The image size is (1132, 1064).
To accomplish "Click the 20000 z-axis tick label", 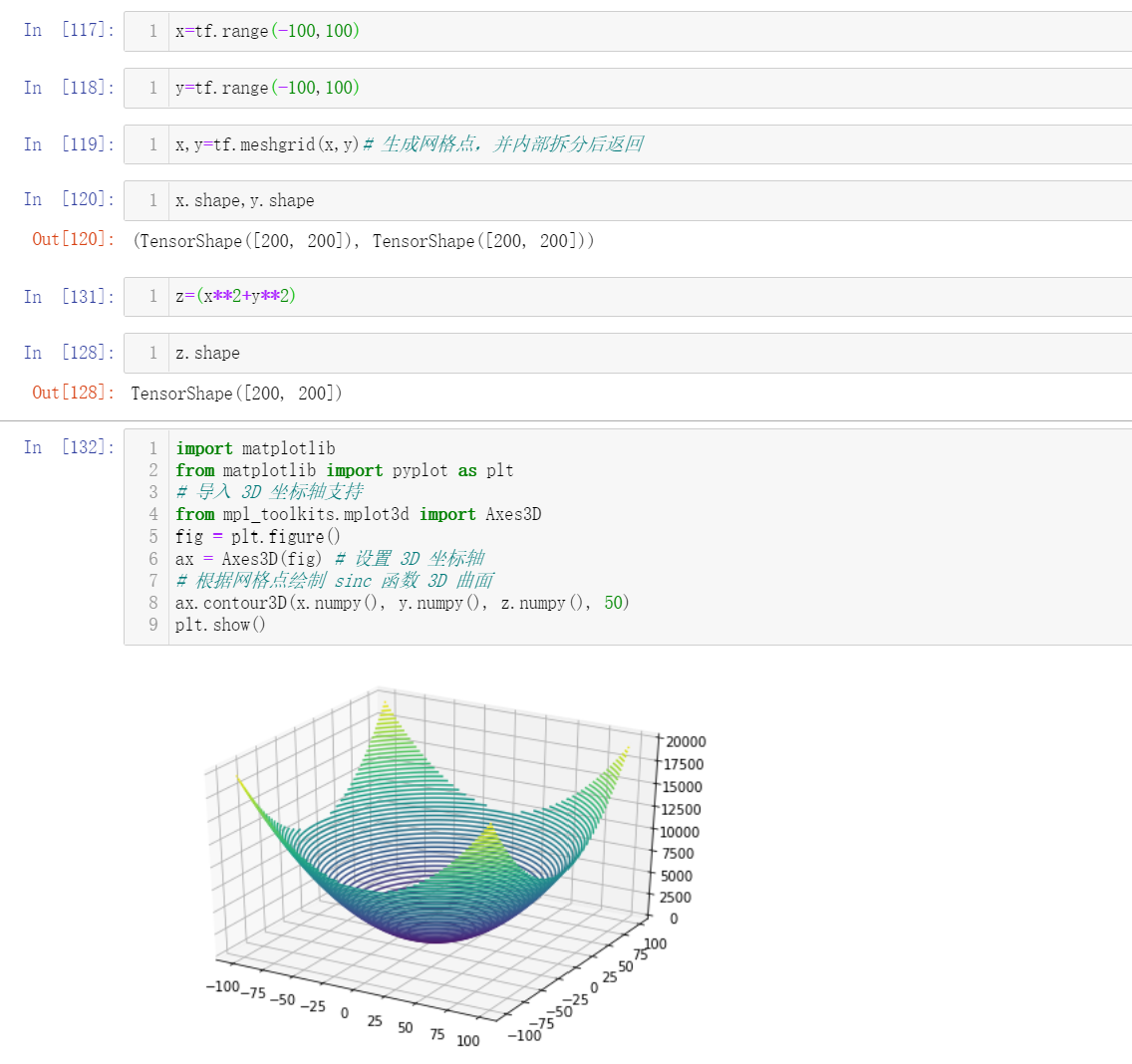I will click(x=686, y=742).
